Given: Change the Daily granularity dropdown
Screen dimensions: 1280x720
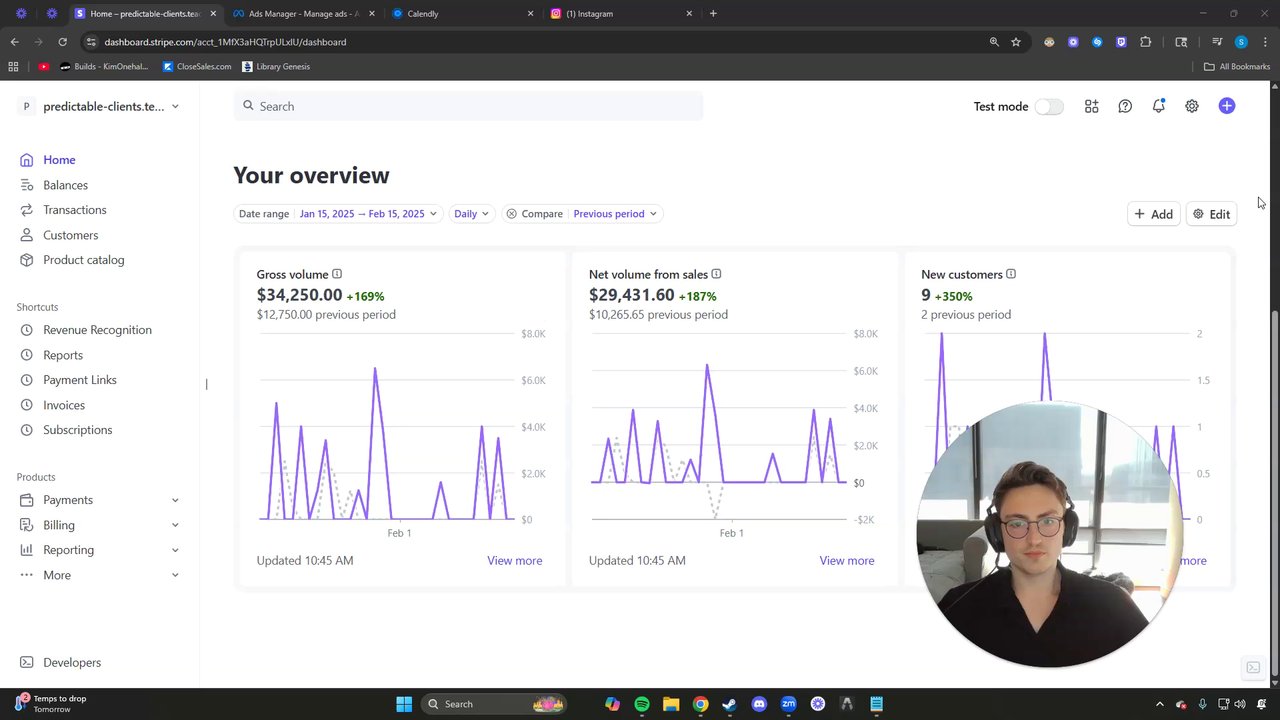Looking at the screenshot, I should (x=471, y=214).
